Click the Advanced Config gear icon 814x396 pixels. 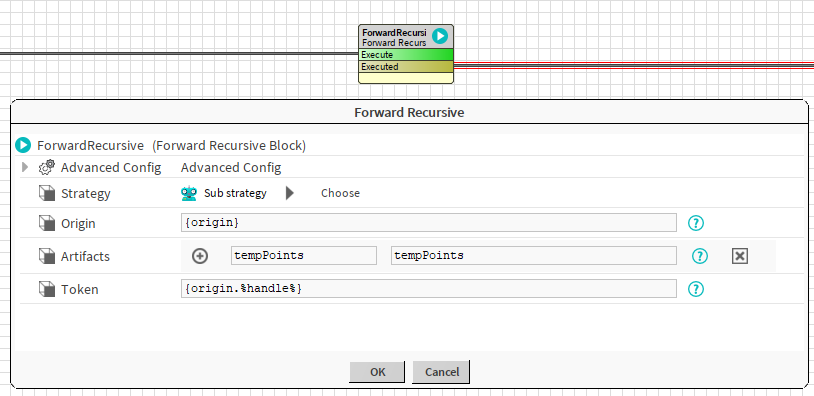pos(47,167)
